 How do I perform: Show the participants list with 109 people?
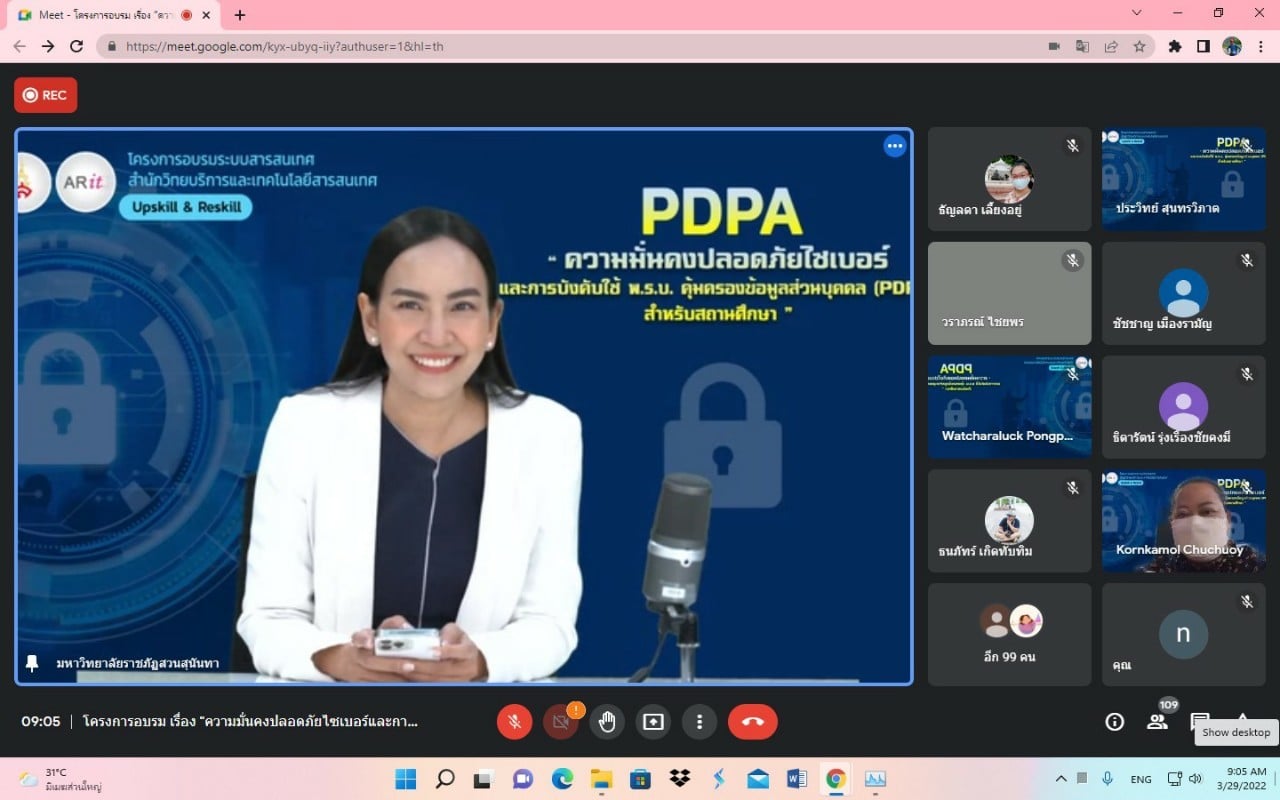1157,722
